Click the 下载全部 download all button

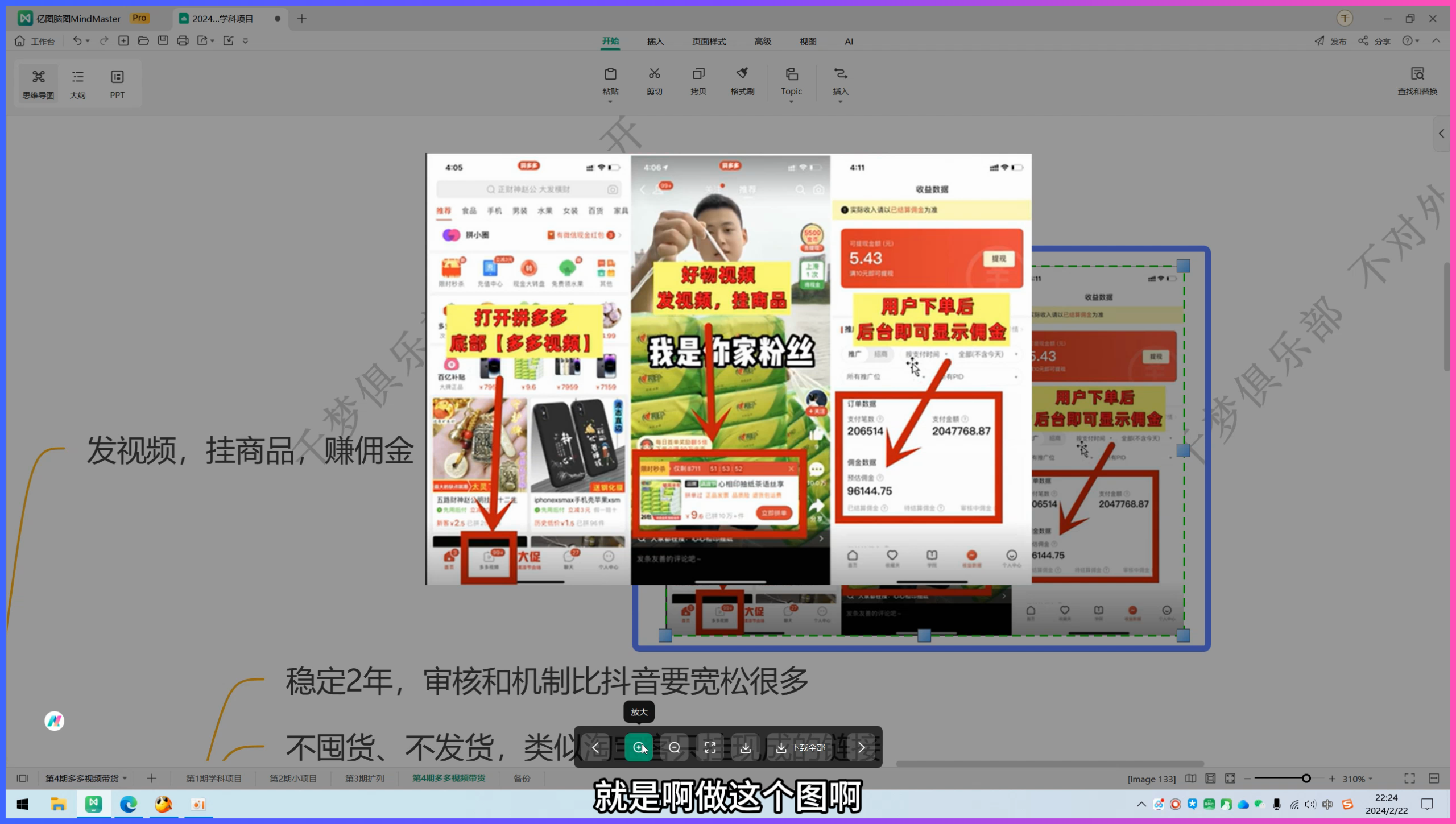[x=801, y=747]
